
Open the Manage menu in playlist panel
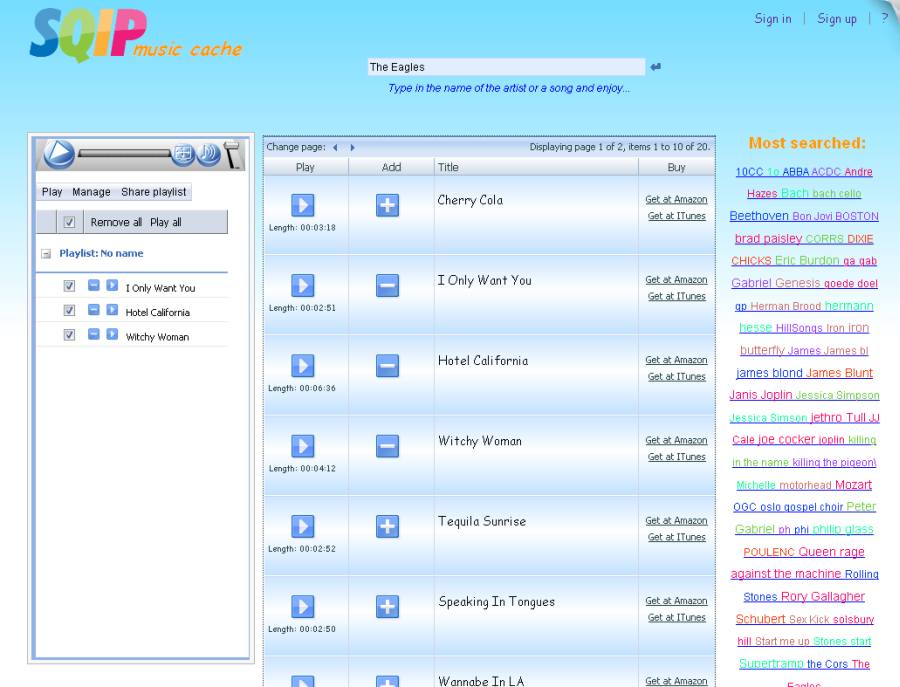[91, 192]
